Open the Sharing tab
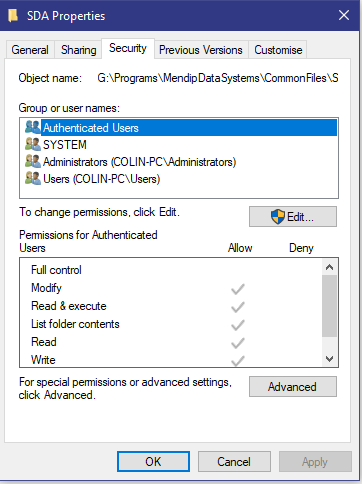 coord(79,50)
